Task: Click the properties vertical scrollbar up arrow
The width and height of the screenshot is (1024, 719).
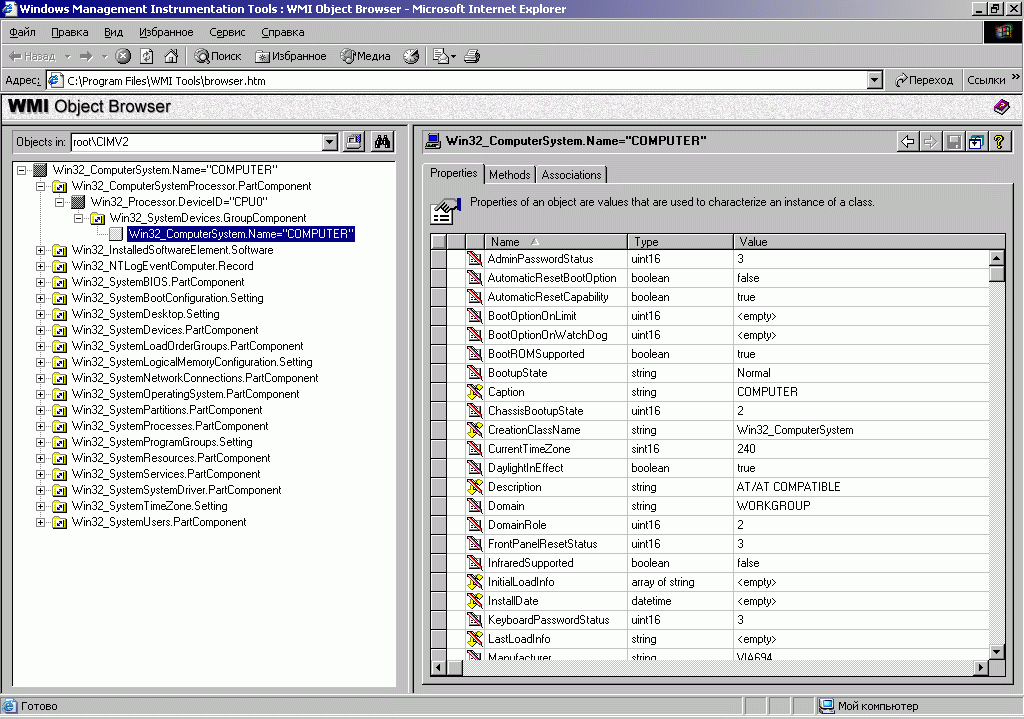Action: coord(997,258)
